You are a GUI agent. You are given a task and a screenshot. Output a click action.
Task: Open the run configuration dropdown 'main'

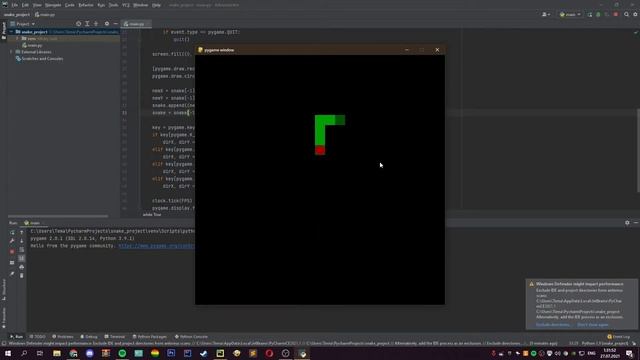pyautogui.click(x=570, y=15)
